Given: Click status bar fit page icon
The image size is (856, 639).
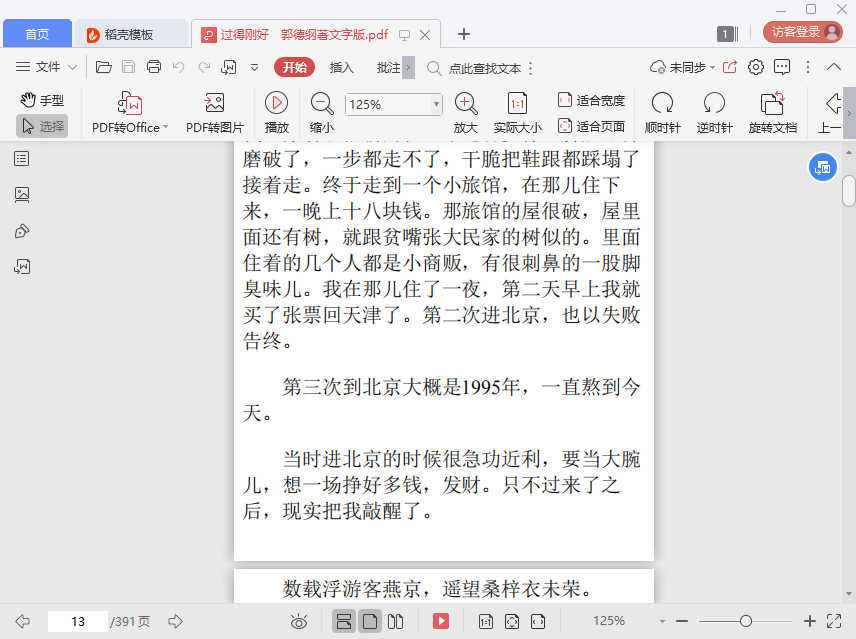Looking at the screenshot, I should tap(512, 621).
